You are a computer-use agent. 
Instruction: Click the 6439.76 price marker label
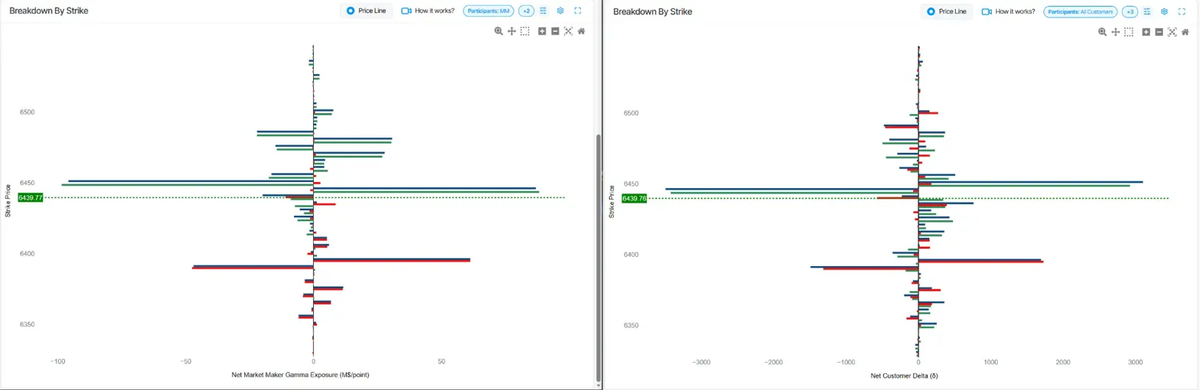(x=635, y=198)
